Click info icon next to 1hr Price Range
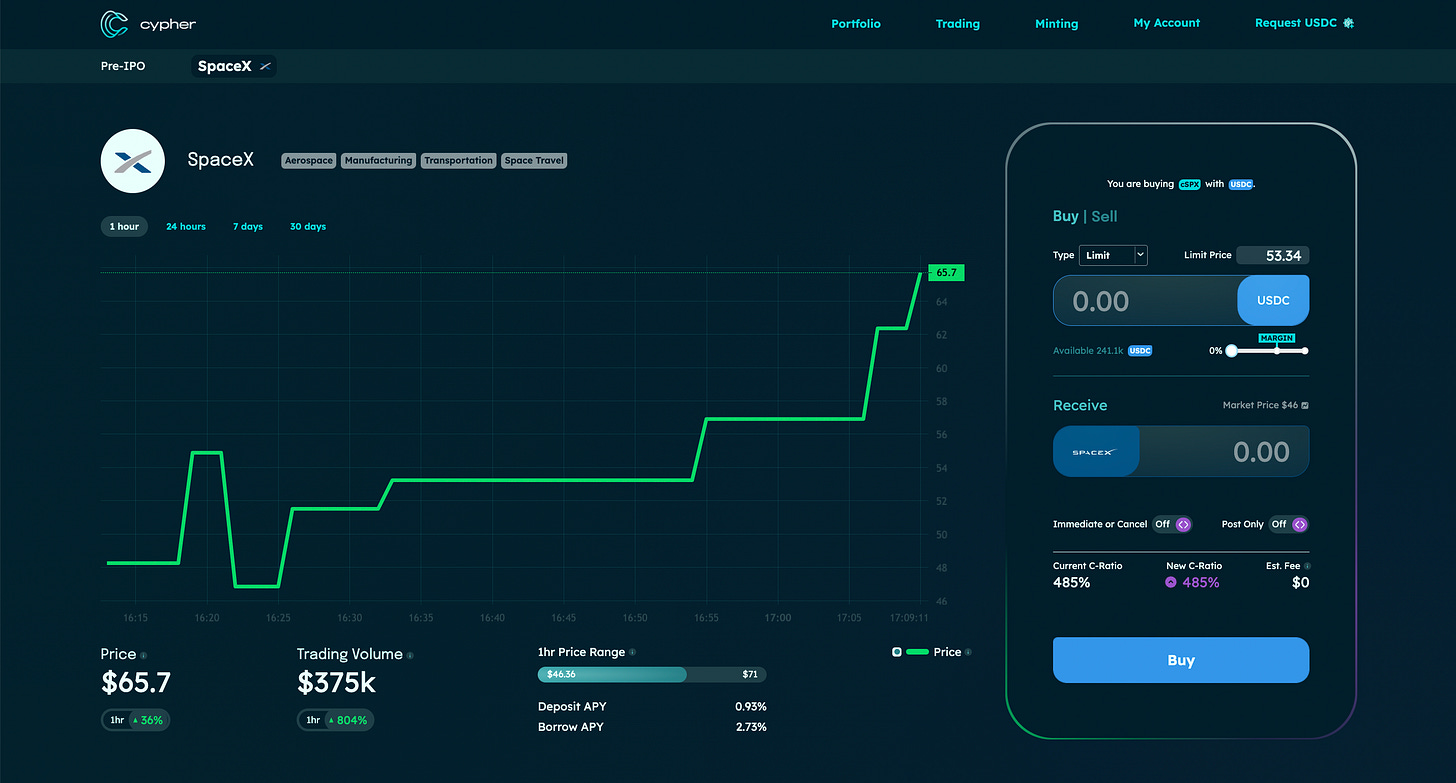Image resolution: width=1456 pixels, height=783 pixels. pos(632,652)
